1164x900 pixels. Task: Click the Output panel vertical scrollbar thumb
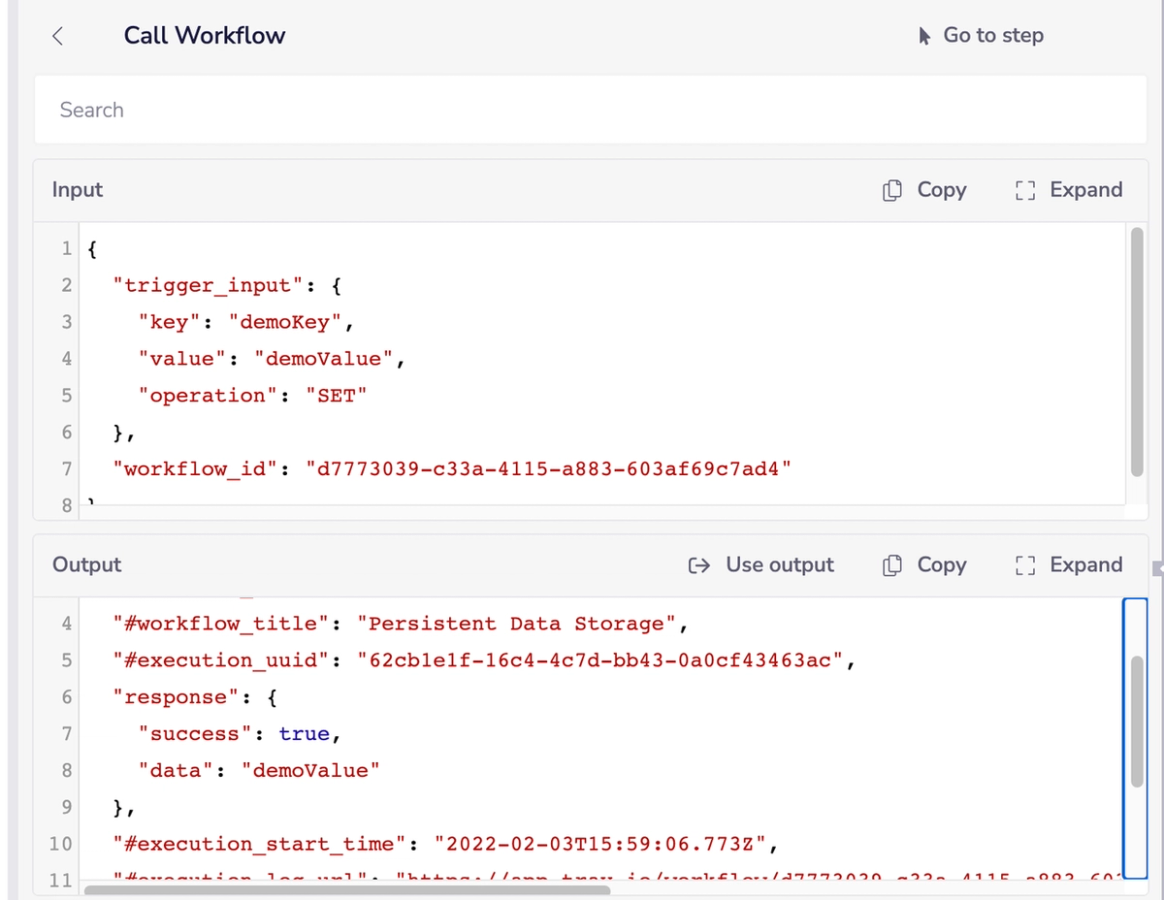click(1137, 721)
